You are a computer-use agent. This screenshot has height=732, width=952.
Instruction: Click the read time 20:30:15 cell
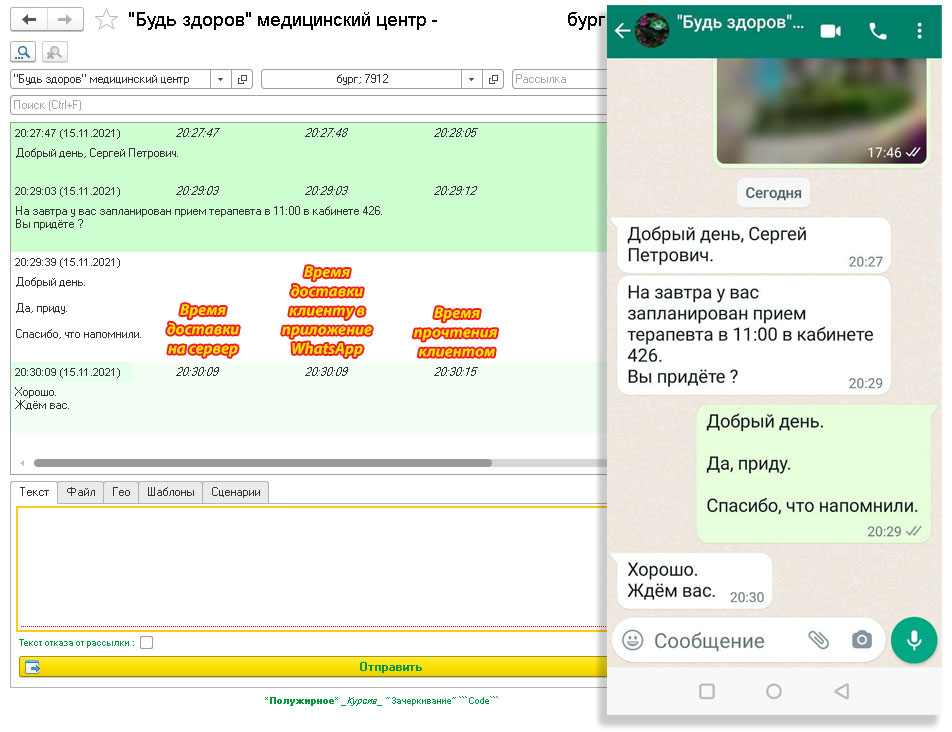(455, 372)
